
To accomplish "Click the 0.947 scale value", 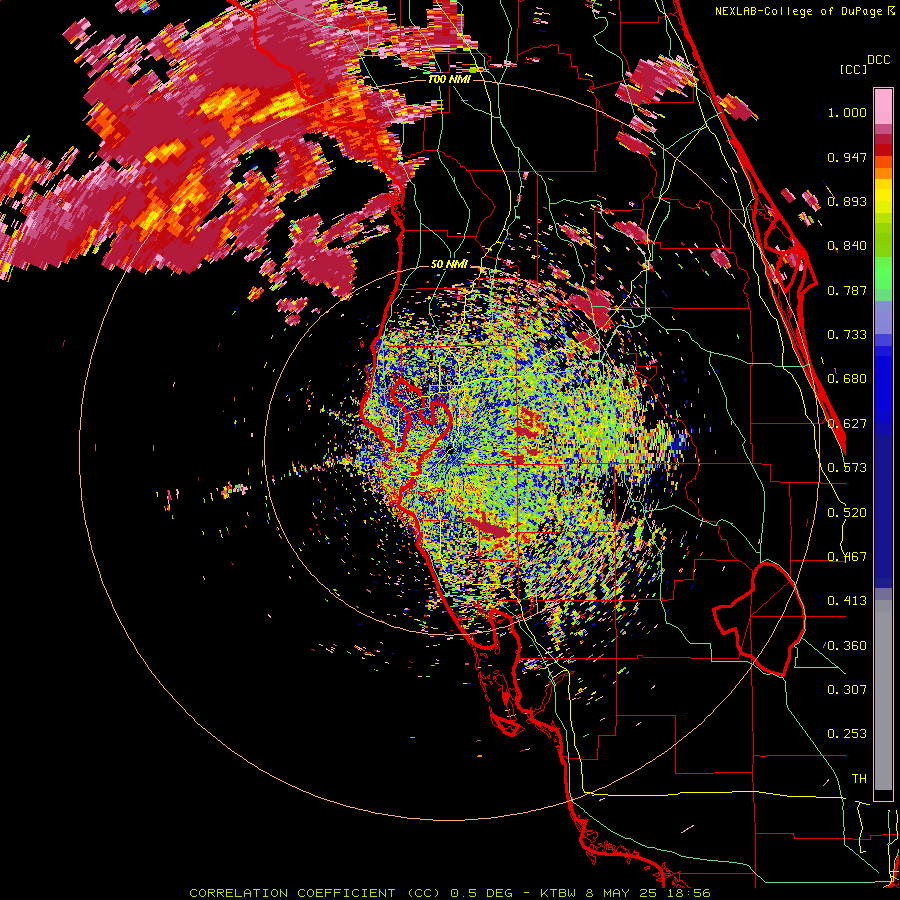I will [847, 157].
